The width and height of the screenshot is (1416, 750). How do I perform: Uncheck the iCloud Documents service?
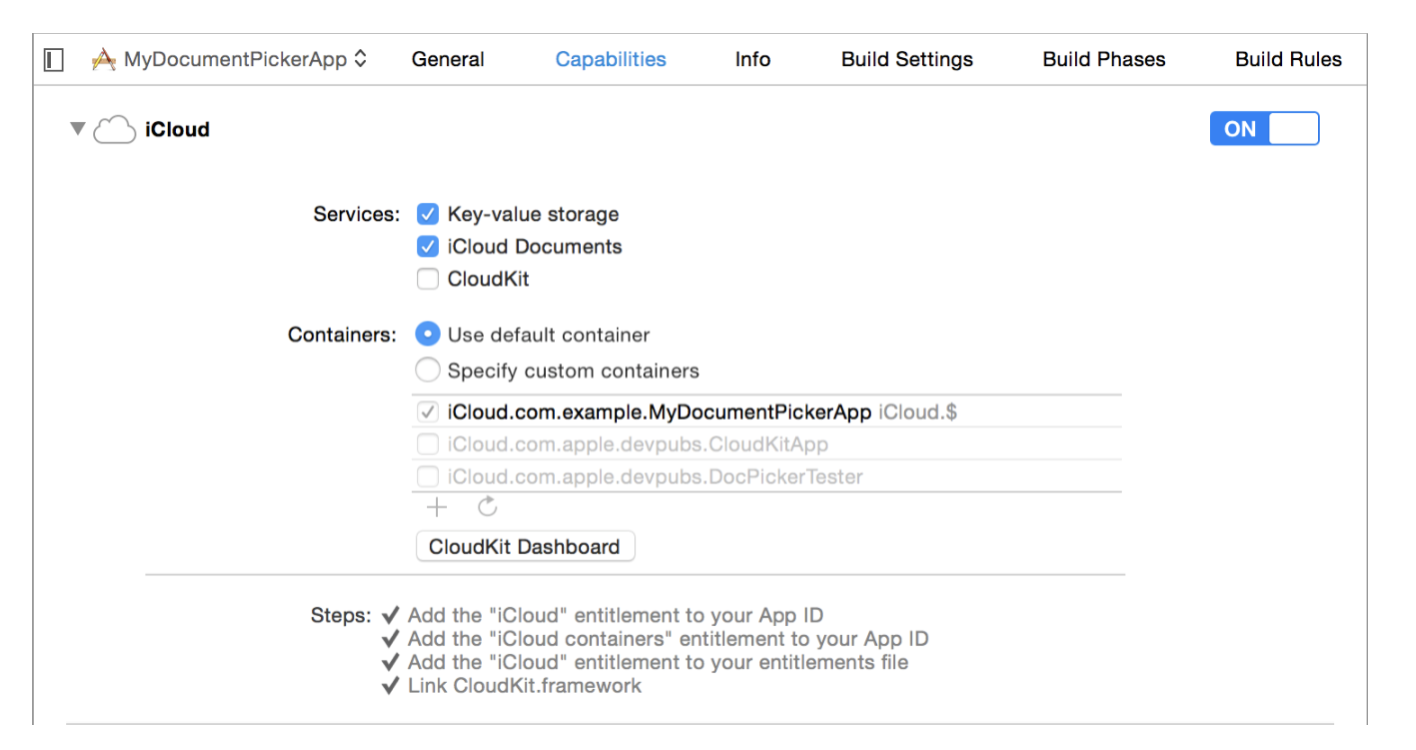[x=428, y=246]
